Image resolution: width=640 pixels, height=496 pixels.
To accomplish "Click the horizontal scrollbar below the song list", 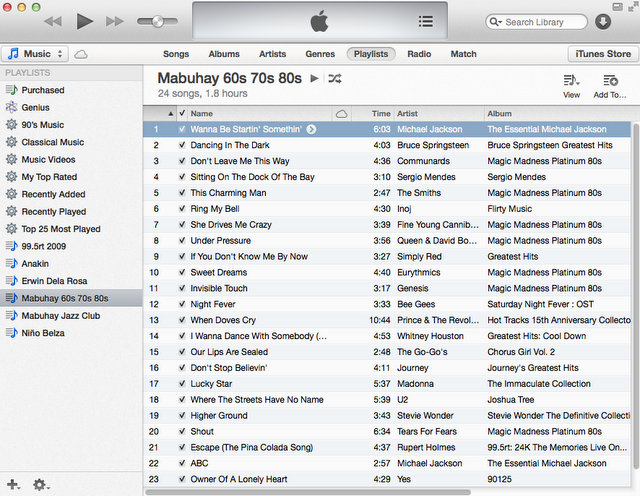I will pos(308,492).
